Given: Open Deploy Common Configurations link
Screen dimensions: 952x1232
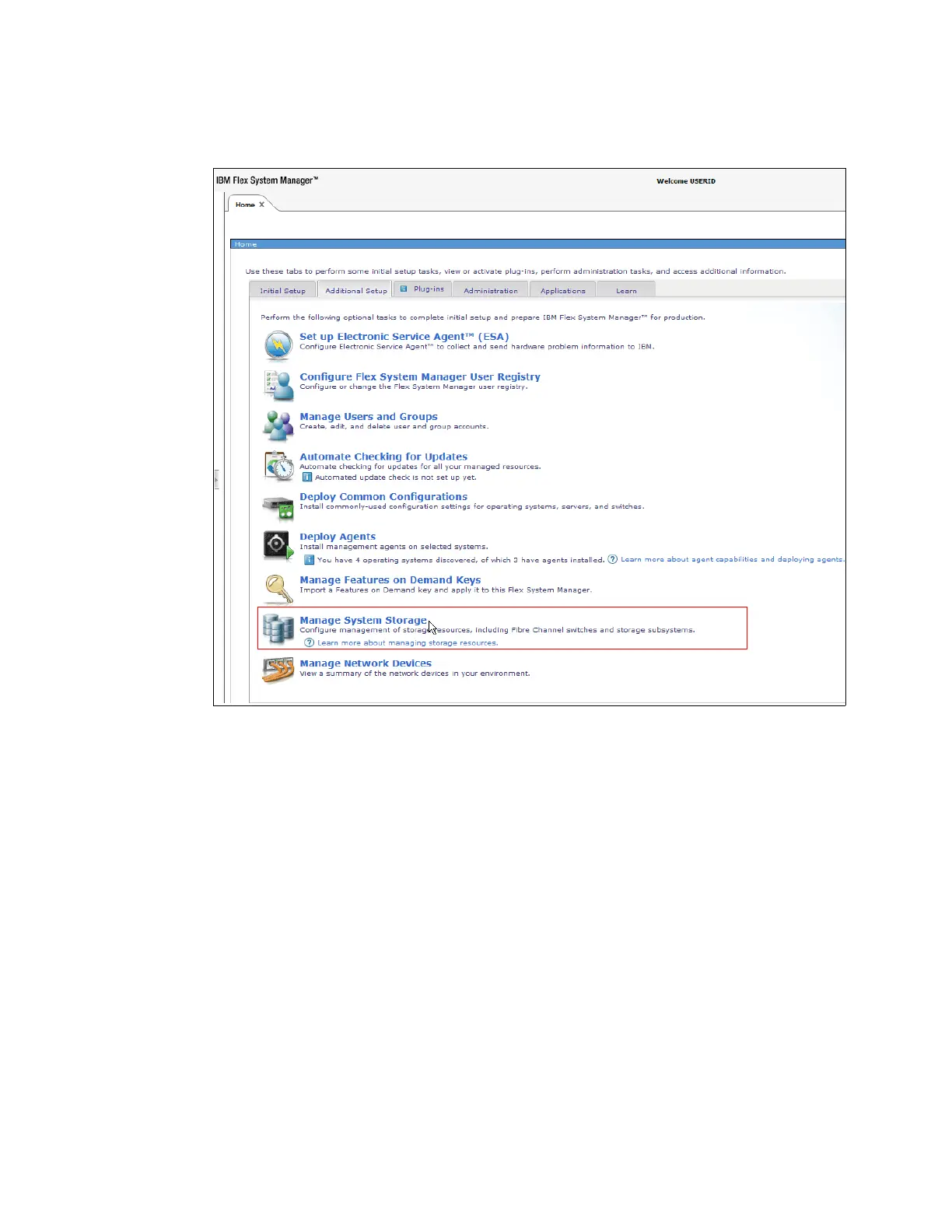Looking at the screenshot, I should pos(383,496).
